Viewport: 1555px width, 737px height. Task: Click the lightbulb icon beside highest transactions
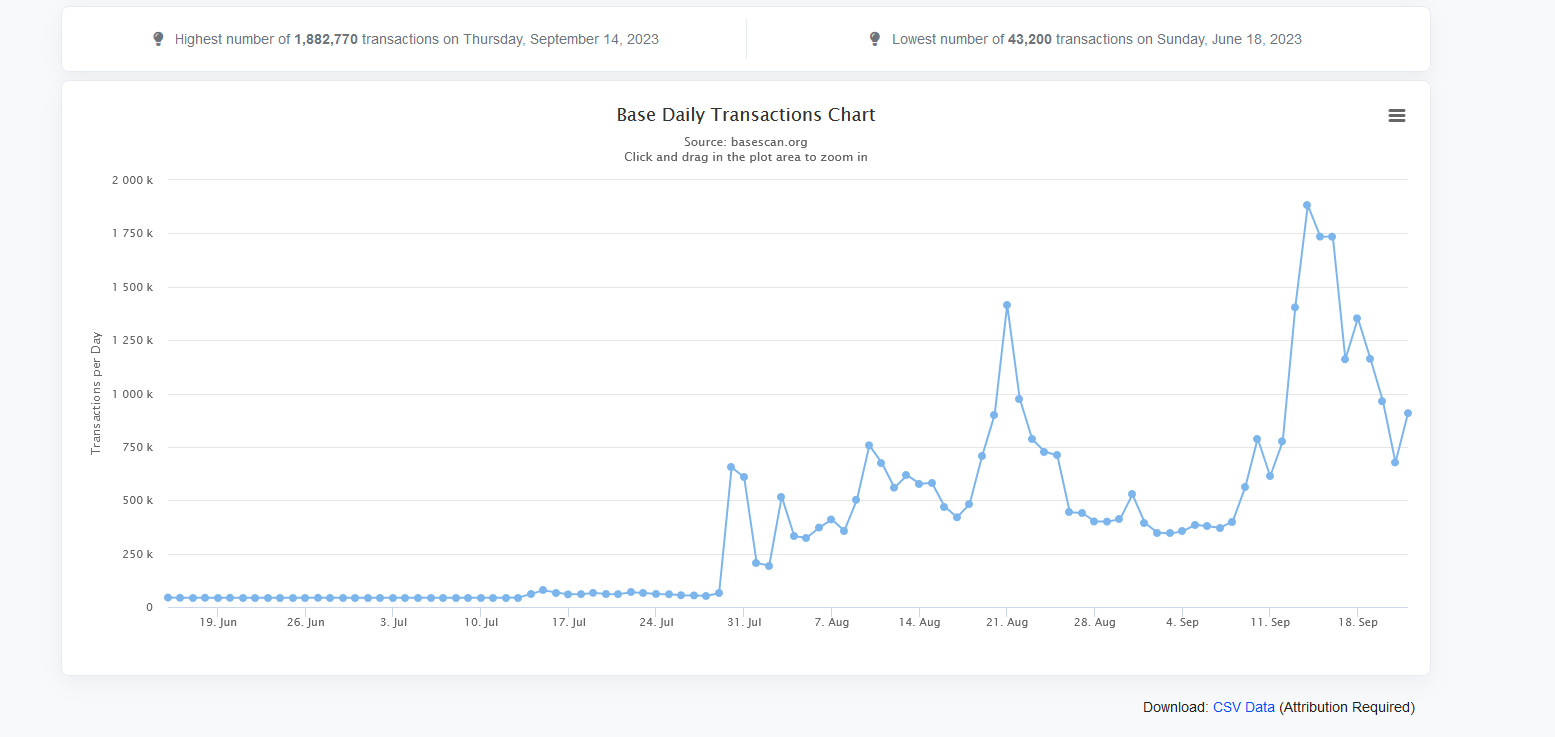(158, 39)
